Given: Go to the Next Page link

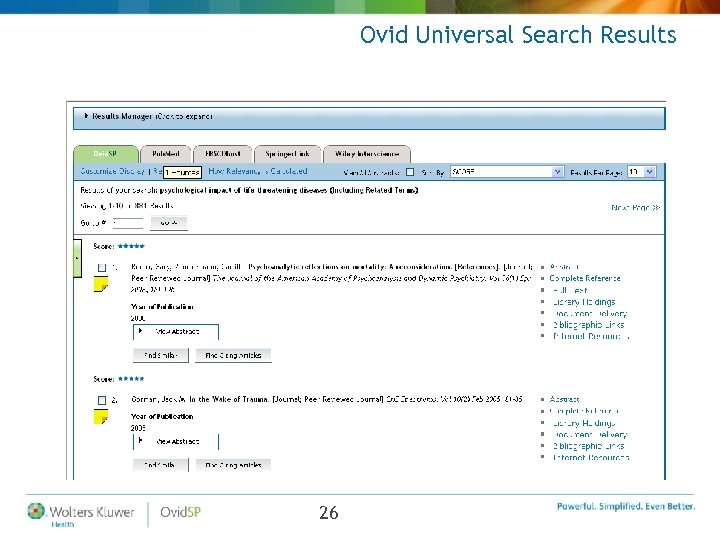Looking at the screenshot, I should click(x=636, y=208).
